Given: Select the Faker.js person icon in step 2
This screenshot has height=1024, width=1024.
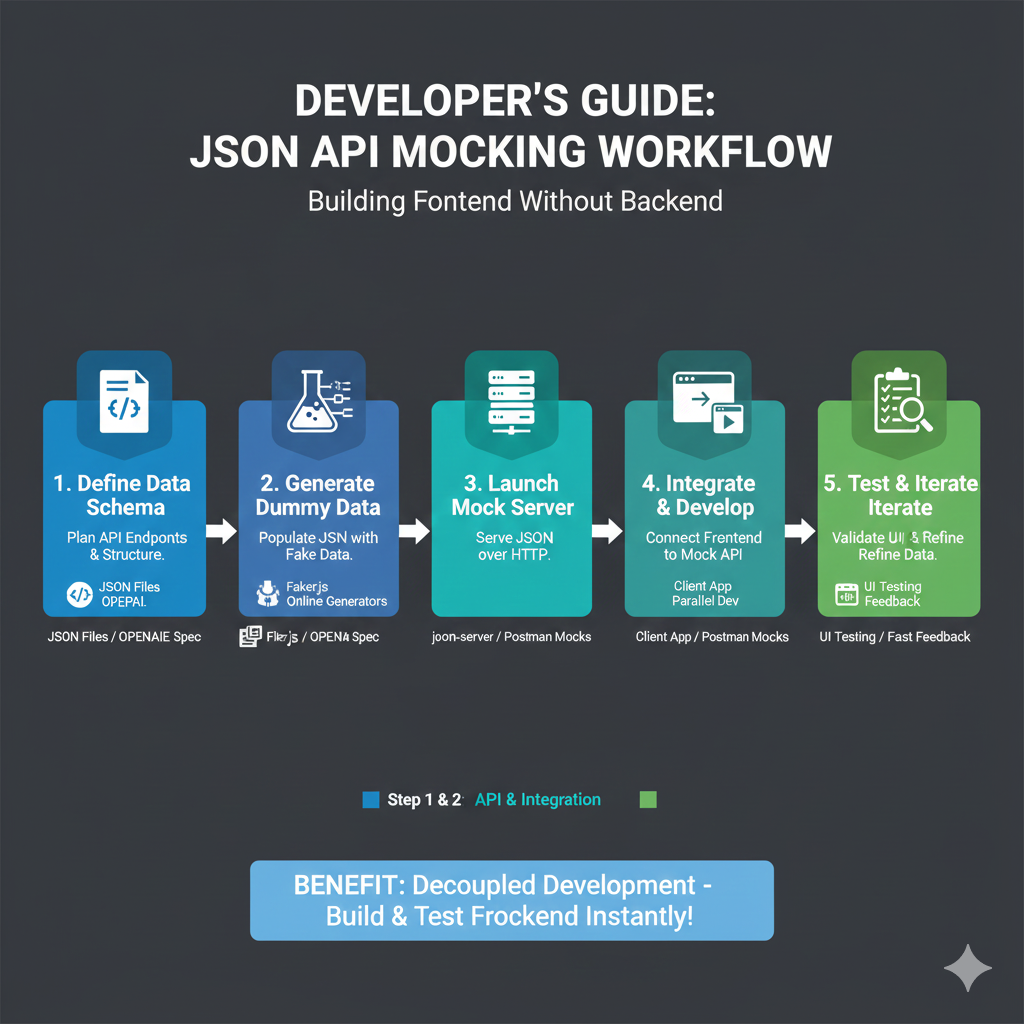Looking at the screenshot, I should 268,592.
